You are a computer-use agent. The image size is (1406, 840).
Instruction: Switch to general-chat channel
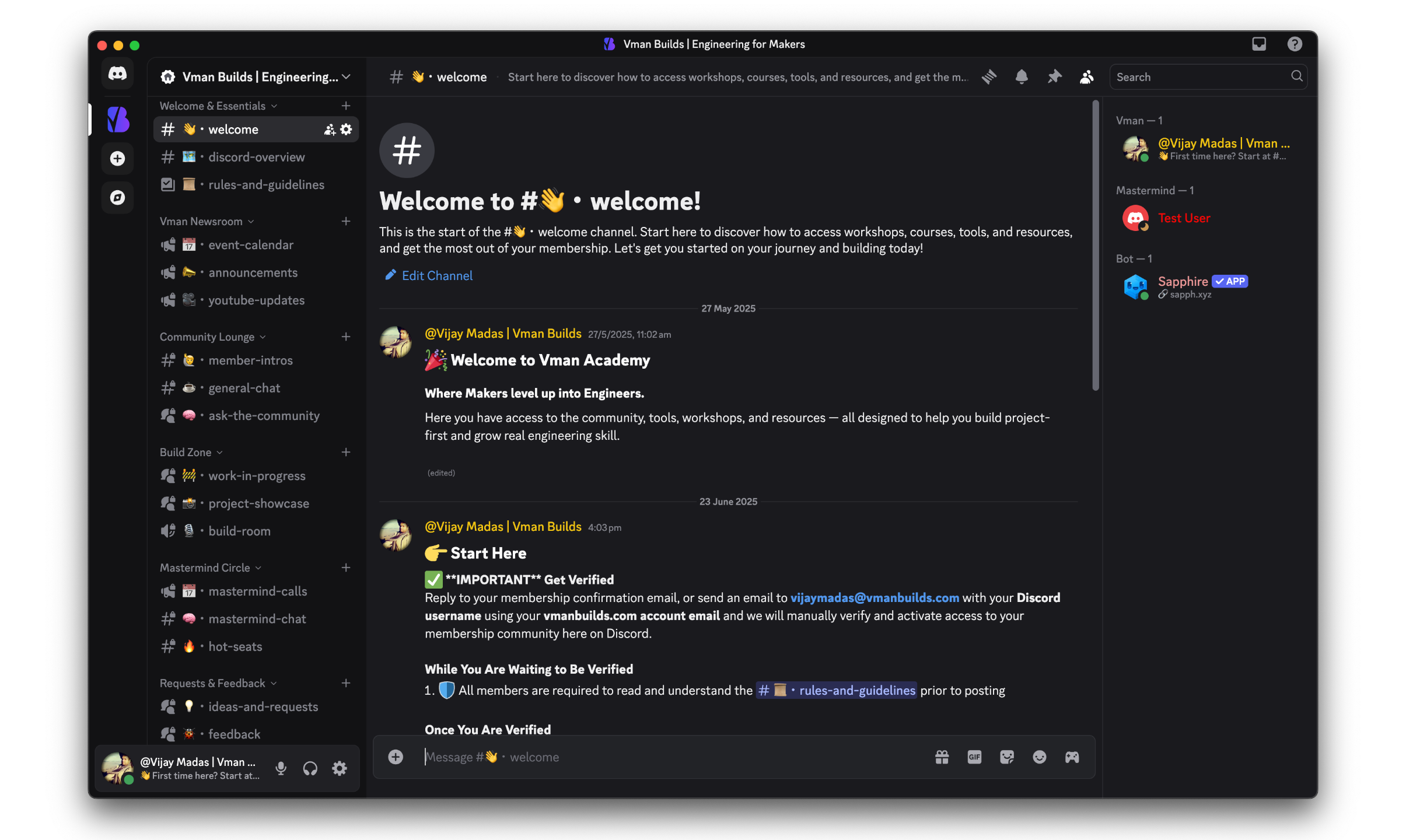[x=244, y=388]
